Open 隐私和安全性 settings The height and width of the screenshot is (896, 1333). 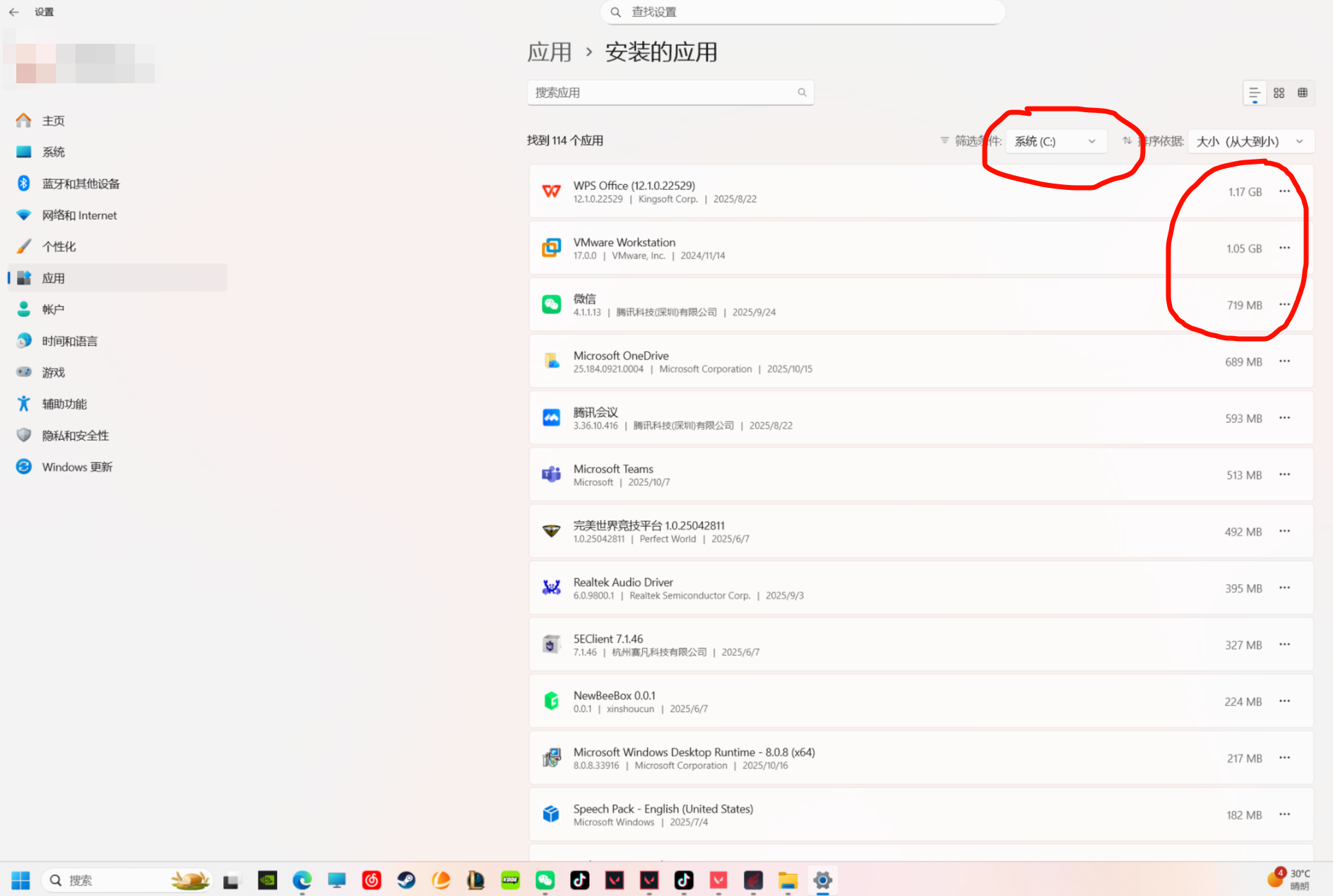click(117, 436)
